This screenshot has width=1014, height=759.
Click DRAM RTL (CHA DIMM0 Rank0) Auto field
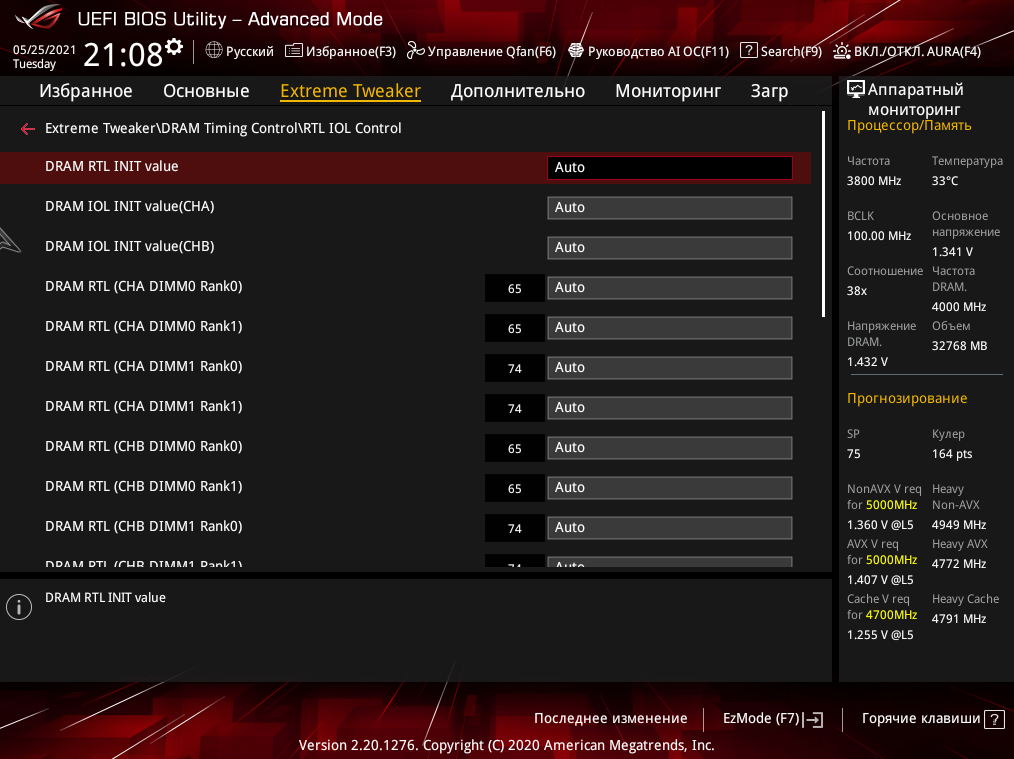pos(669,288)
